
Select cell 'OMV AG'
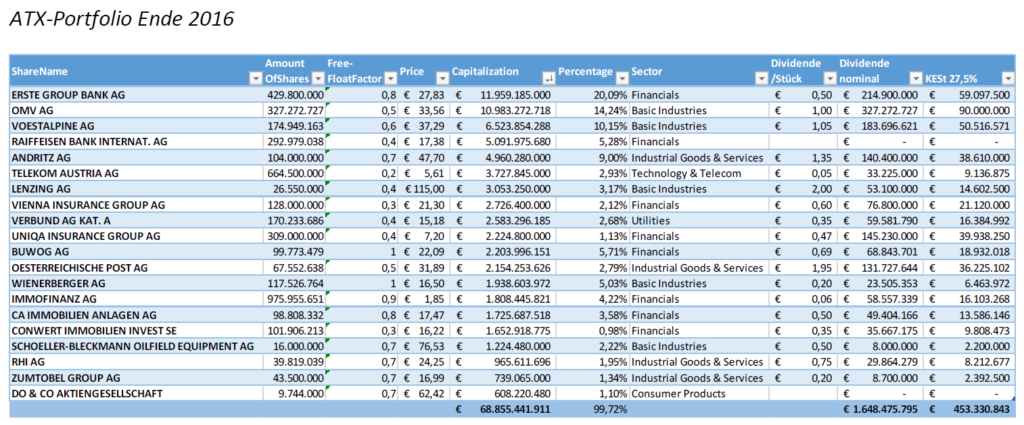click(136, 110)
